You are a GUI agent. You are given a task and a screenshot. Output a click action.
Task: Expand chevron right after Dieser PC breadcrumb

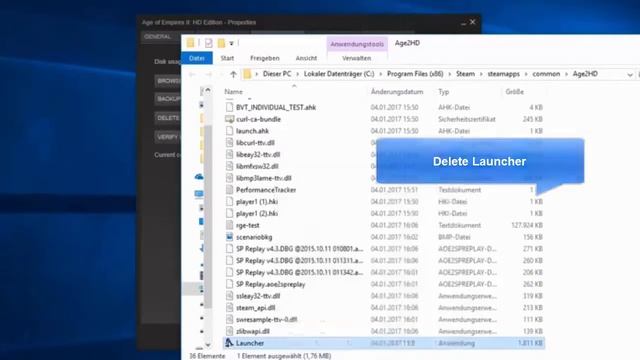pos(298,74)
